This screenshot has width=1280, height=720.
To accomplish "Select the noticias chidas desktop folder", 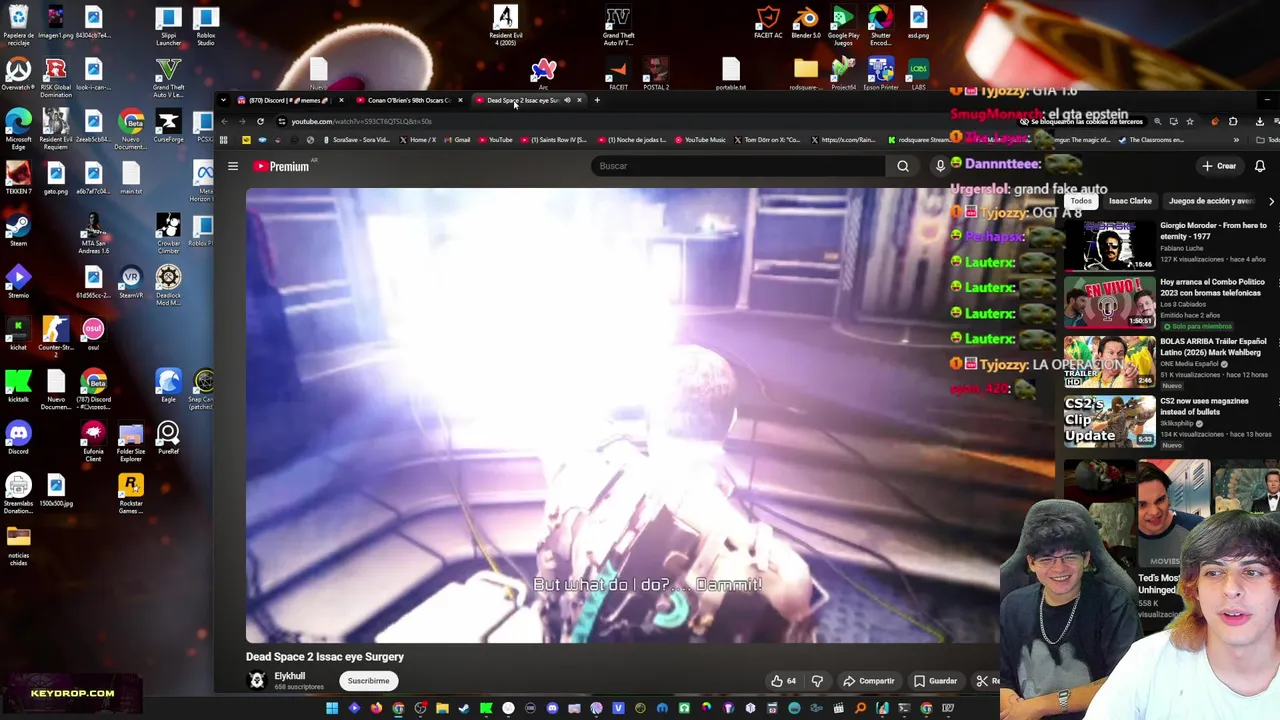I will coord(18,546).
